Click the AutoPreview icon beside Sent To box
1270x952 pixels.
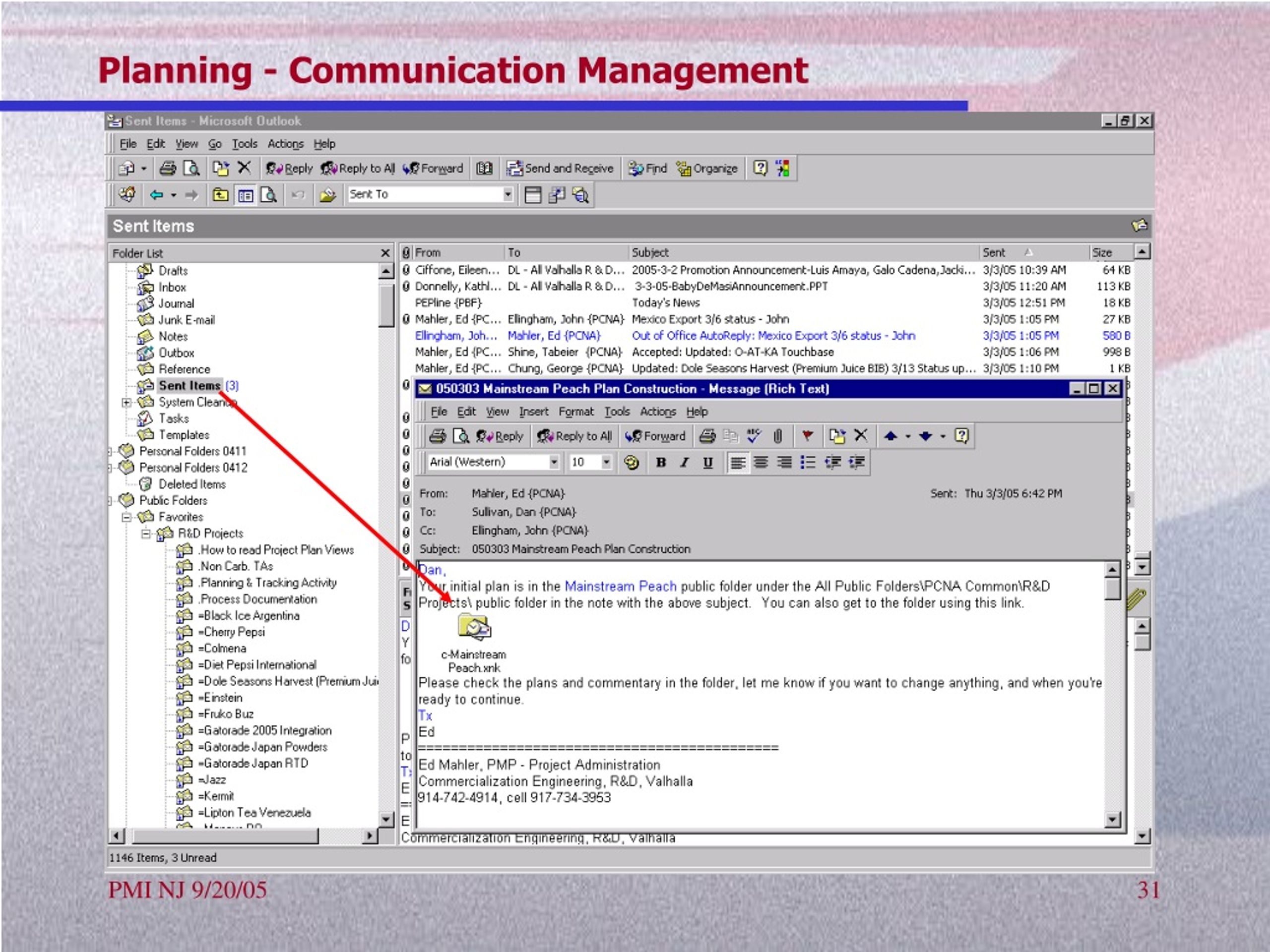coord(580,195)
